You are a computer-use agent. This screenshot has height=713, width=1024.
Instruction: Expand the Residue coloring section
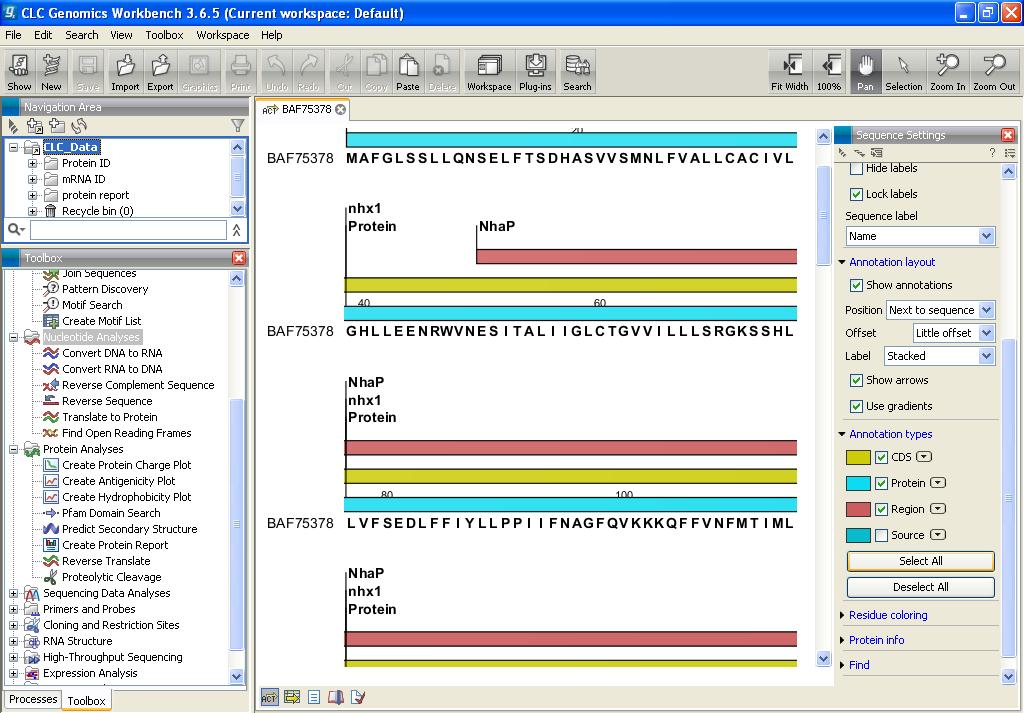[887, 615]
